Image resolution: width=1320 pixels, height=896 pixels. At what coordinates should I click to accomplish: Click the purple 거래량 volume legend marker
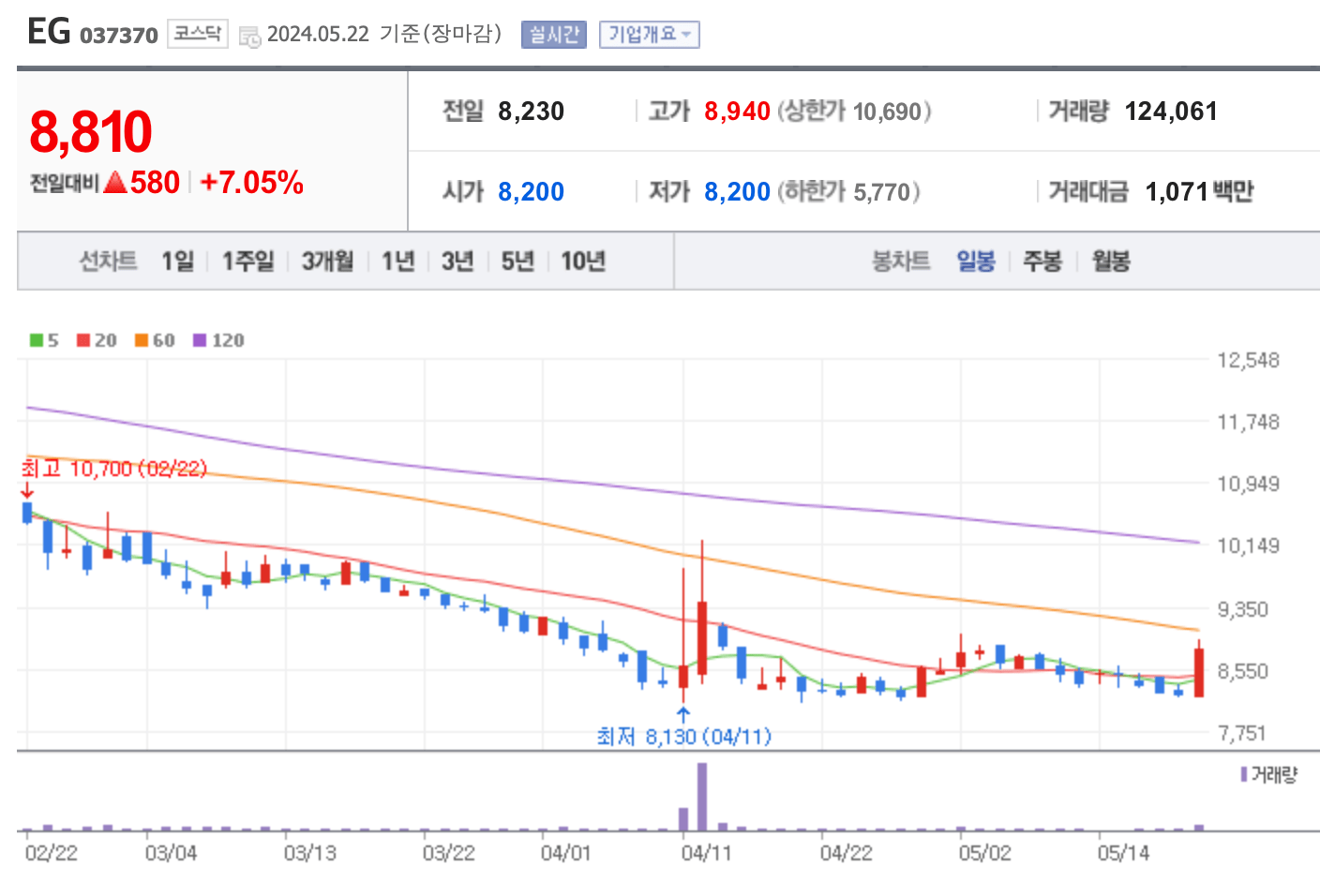[1244, 774]
